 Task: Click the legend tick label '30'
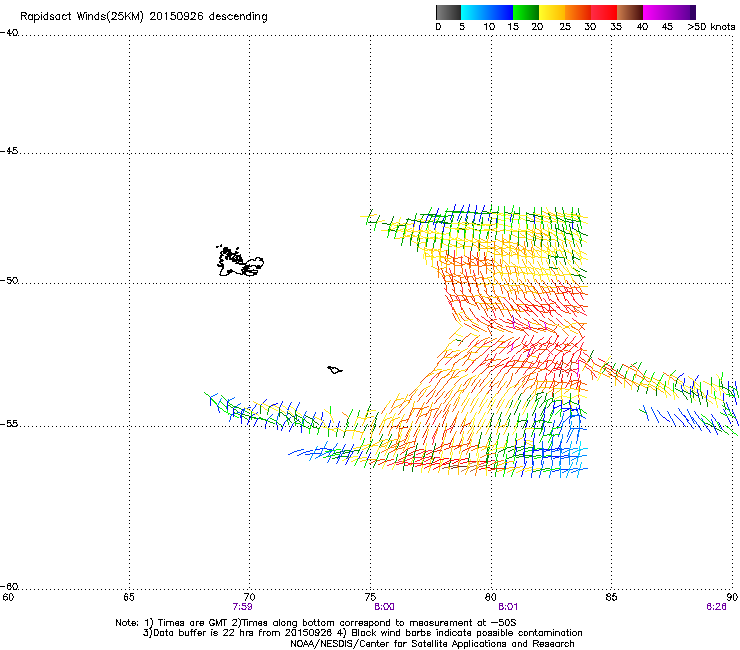tap(590, 27)
